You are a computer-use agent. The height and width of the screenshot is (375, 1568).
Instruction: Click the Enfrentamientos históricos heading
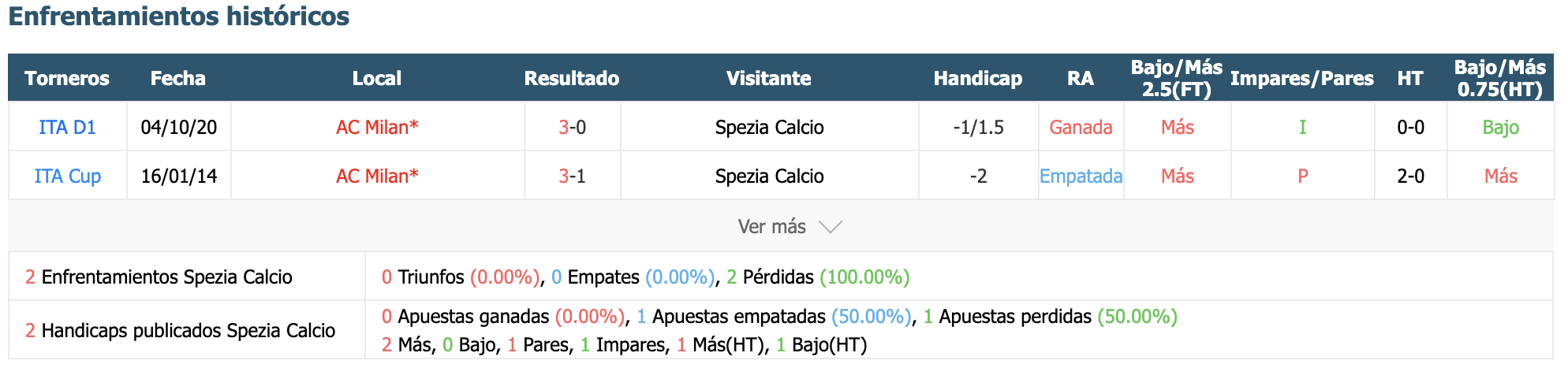pyautogui.click(x=179, y=16)
